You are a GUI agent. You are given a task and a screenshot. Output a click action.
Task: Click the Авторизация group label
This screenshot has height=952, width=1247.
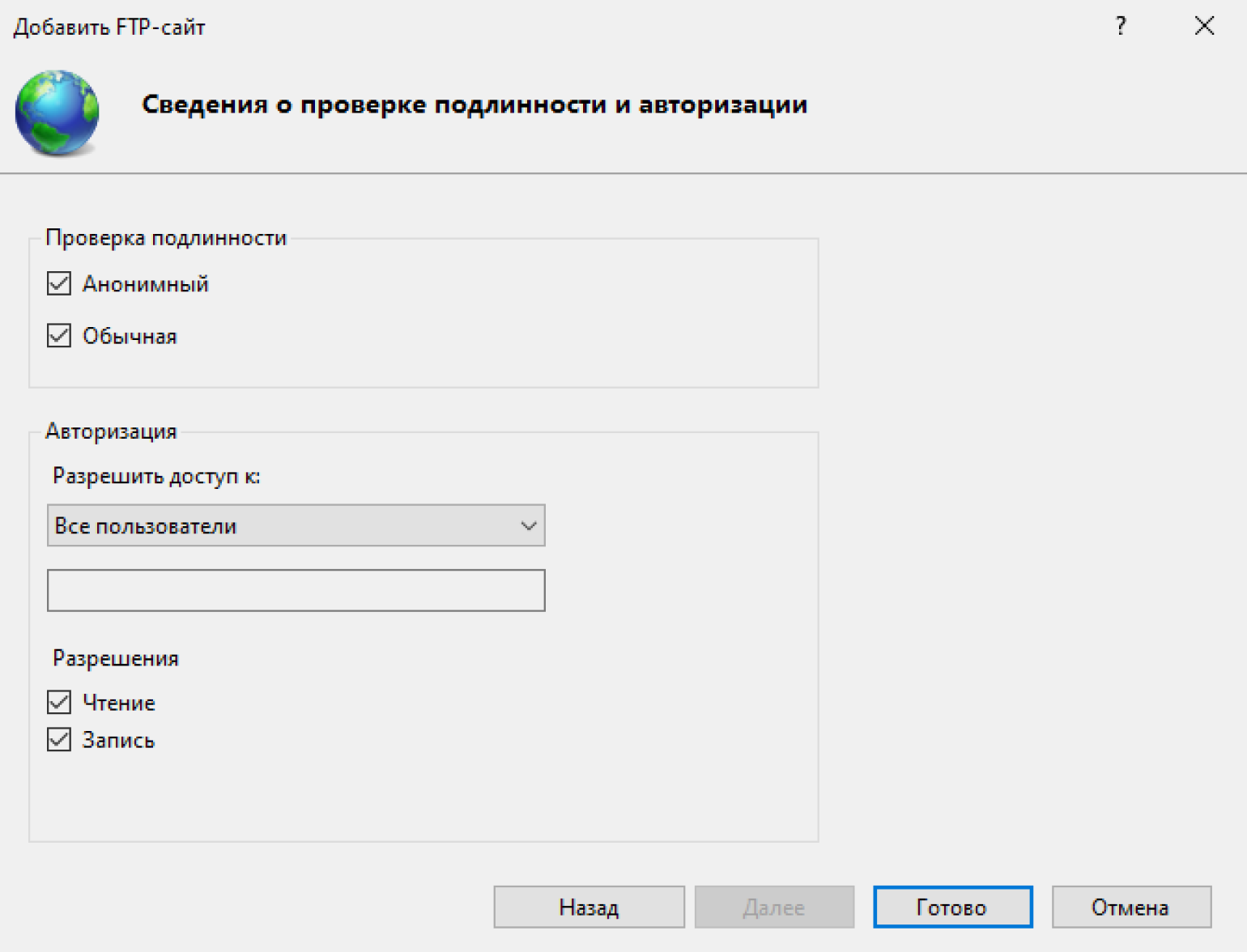(111, 431)
